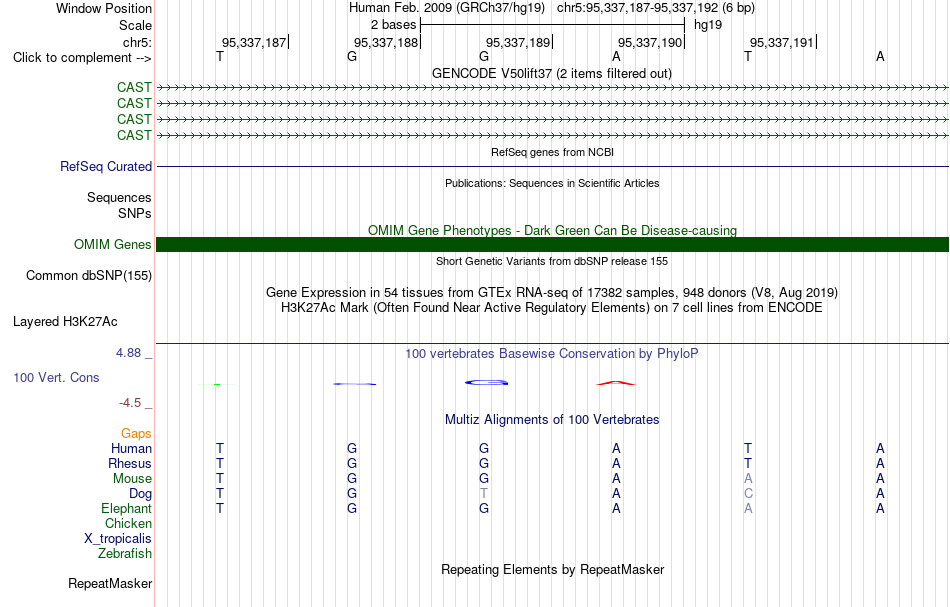Click the Dog row mismatched T base
This screenshot has width=950, height=607.
pos(483,494)
